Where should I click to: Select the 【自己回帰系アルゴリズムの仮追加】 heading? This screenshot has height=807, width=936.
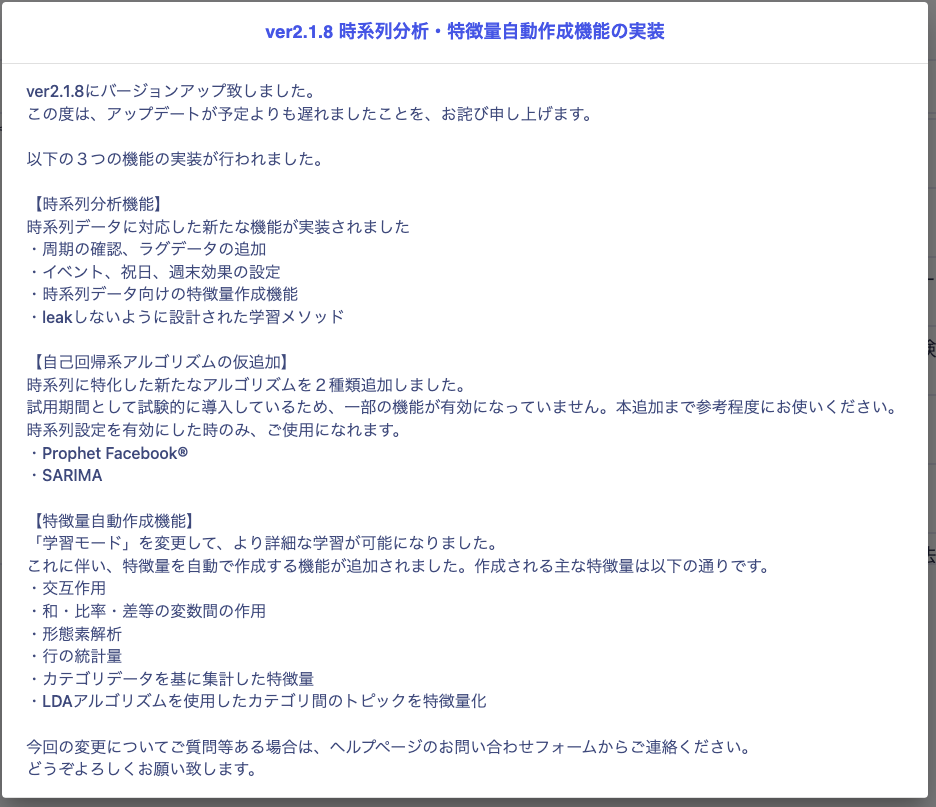tap(158, 362)
